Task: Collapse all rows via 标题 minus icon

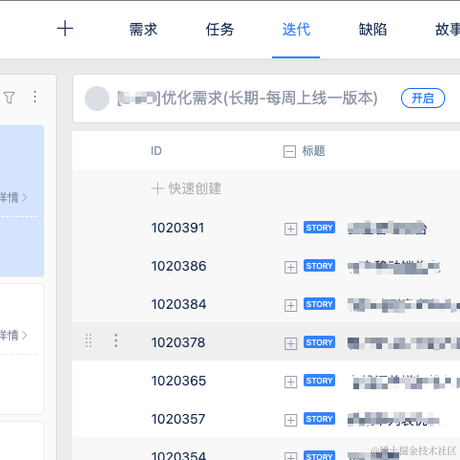Action: click(289, 151)
